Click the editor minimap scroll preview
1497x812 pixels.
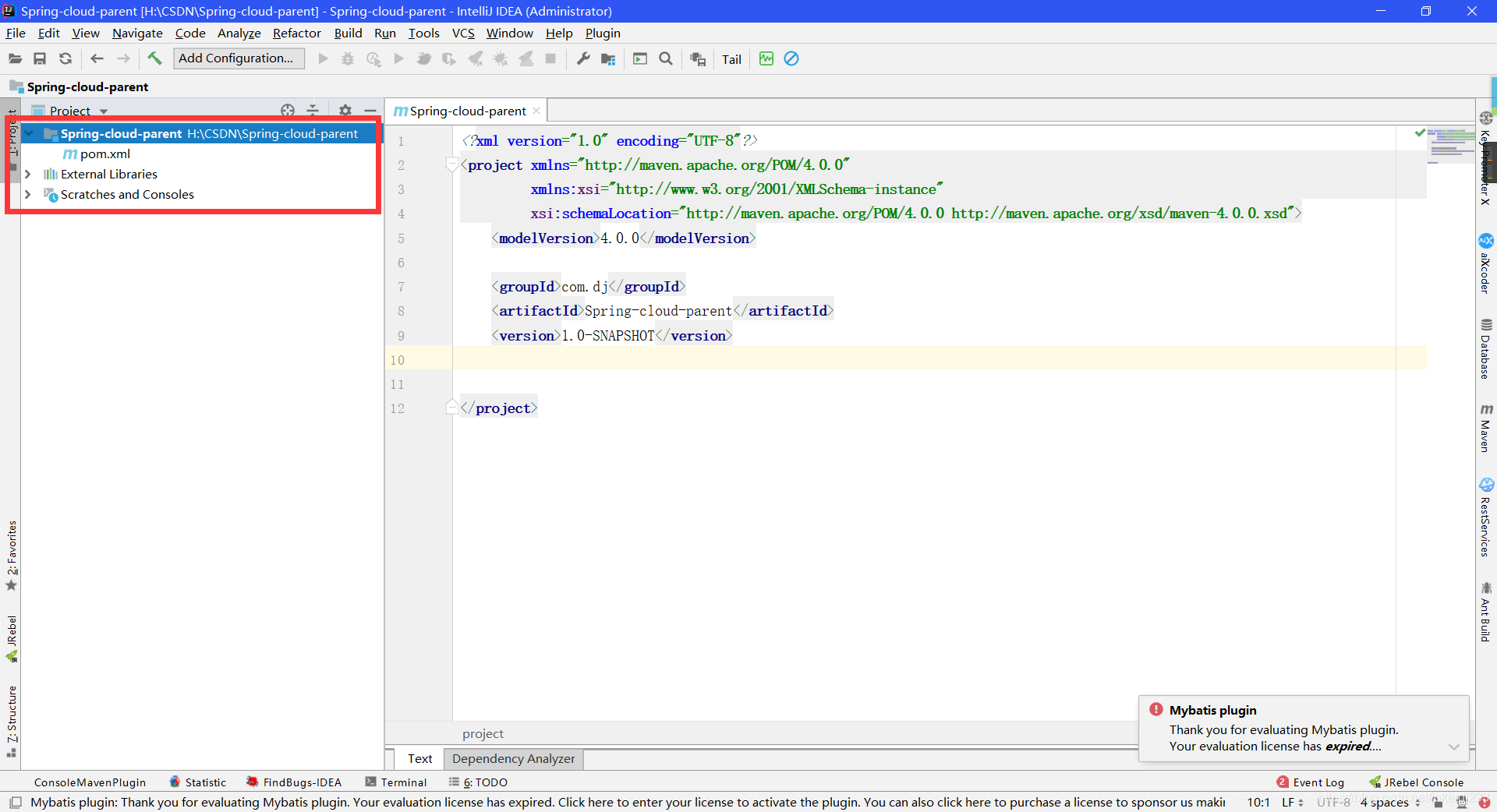[1451, 144]
